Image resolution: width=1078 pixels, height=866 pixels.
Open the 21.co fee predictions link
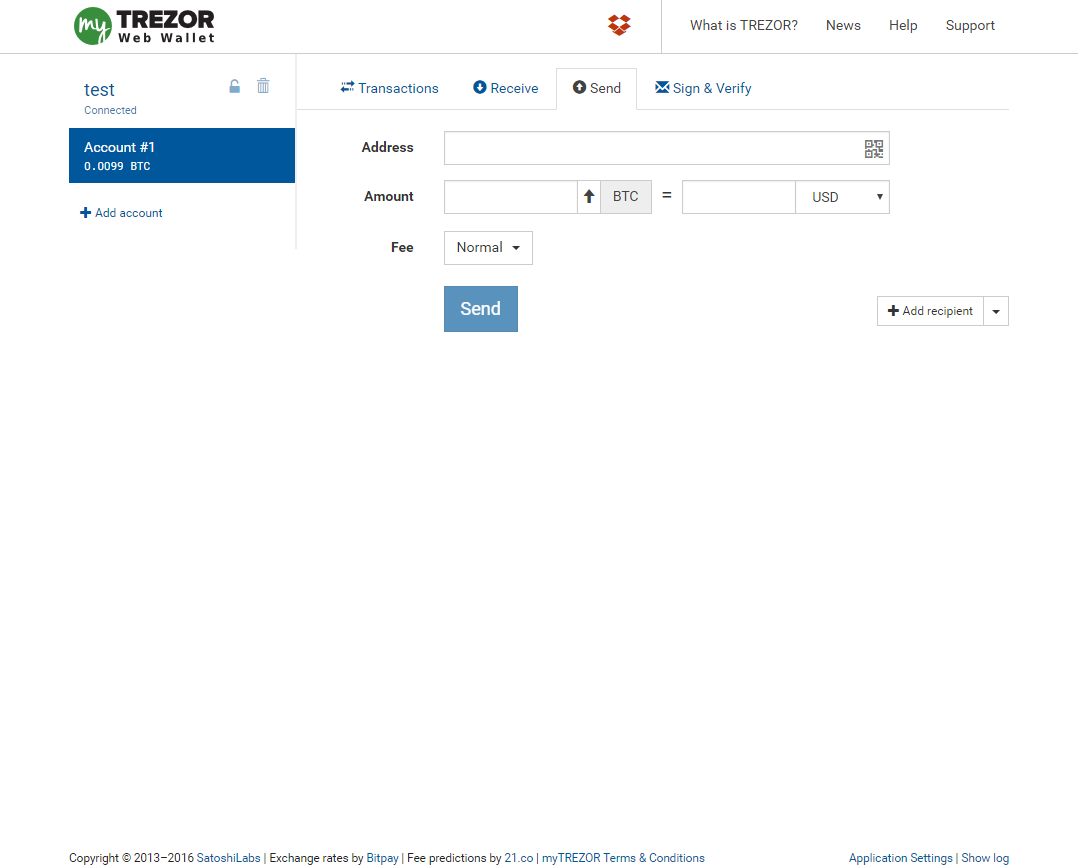coord(519,858)
